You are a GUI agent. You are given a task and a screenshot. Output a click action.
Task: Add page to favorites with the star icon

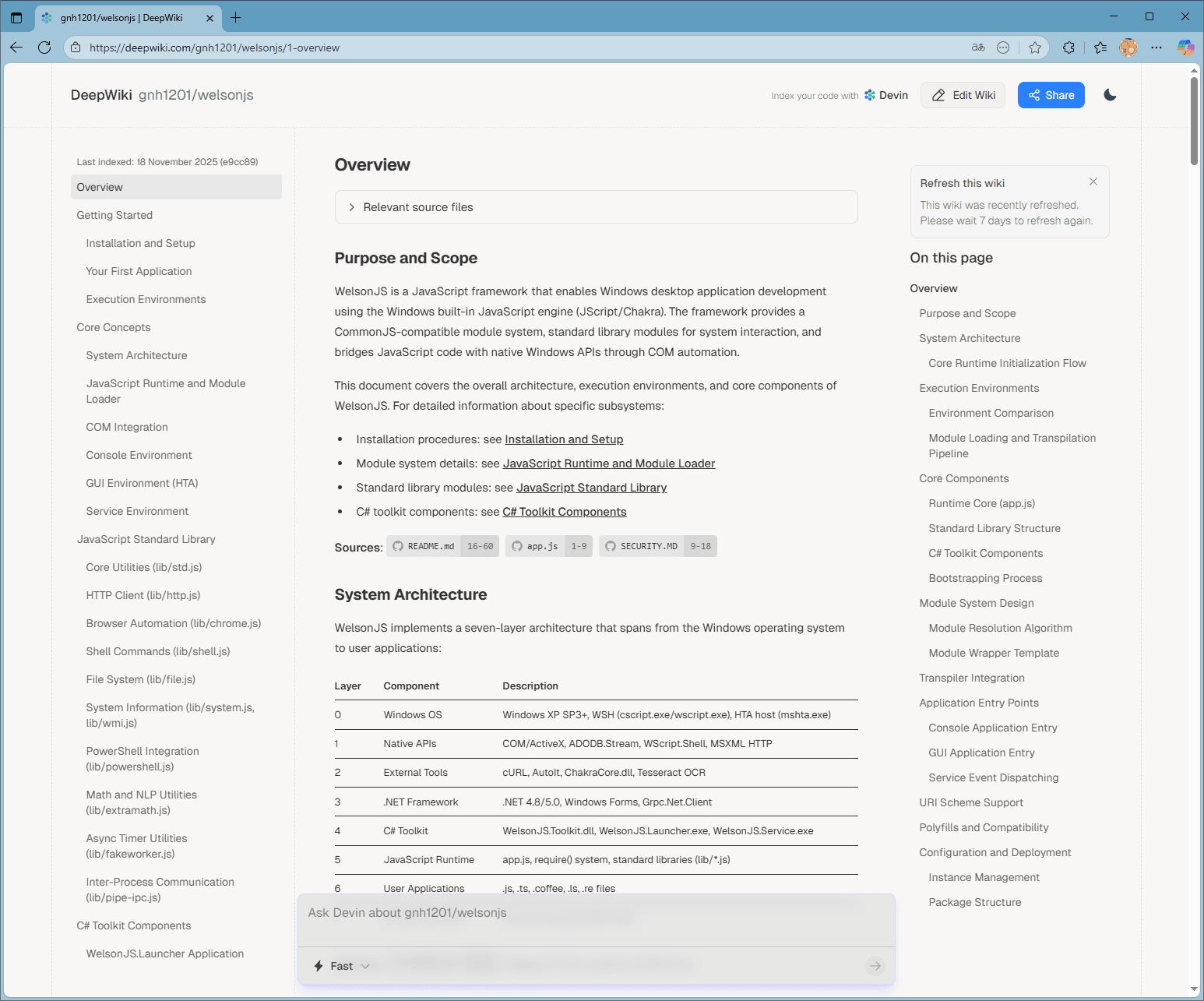tap(1035, 48)
